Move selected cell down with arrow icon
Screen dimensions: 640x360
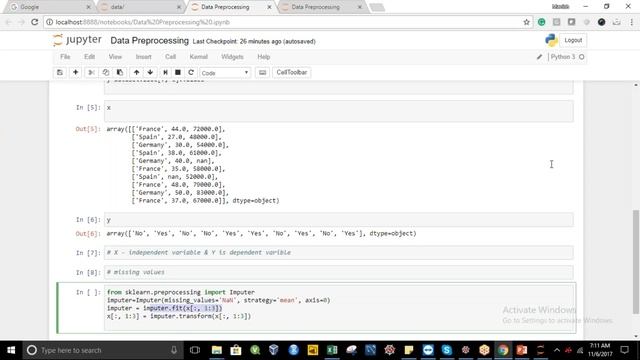coord(150,73)
